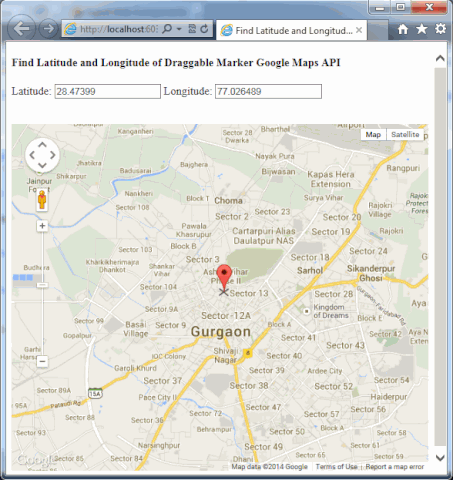
Task: Click the Street View pegman icon
Action: pyautogui.click(x=42, y=200)
